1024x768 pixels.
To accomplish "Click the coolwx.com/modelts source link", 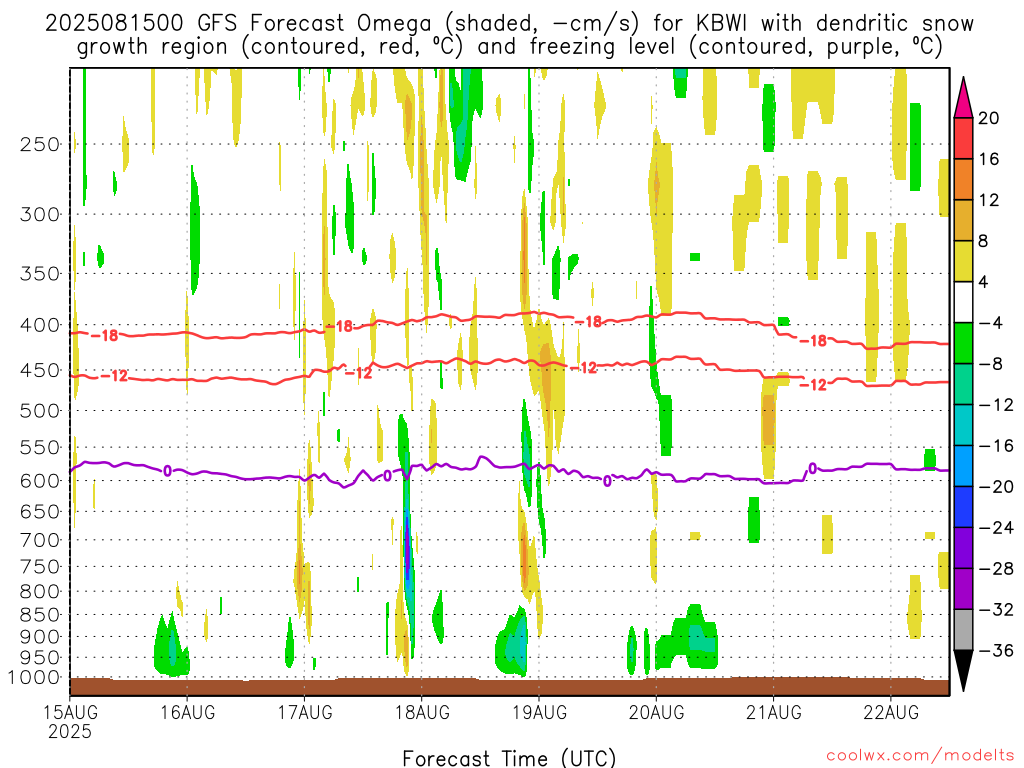I will (919, 755).
